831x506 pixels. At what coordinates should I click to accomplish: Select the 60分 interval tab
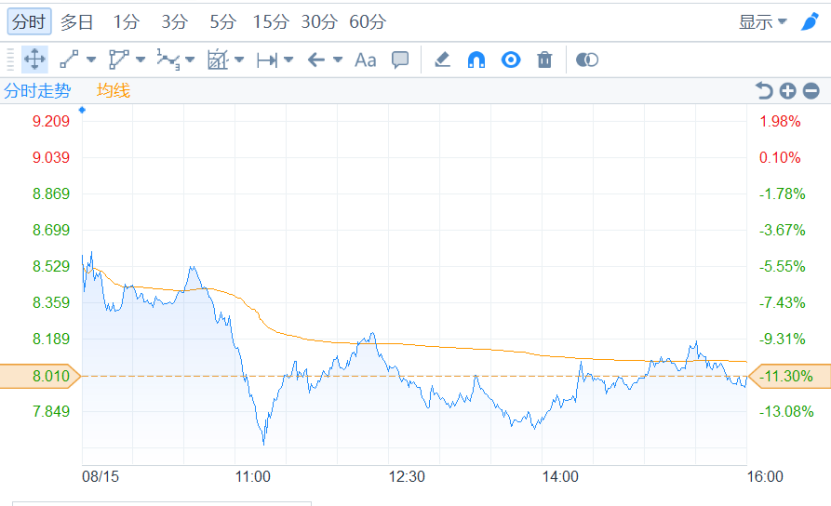click(x=367, y=22)
